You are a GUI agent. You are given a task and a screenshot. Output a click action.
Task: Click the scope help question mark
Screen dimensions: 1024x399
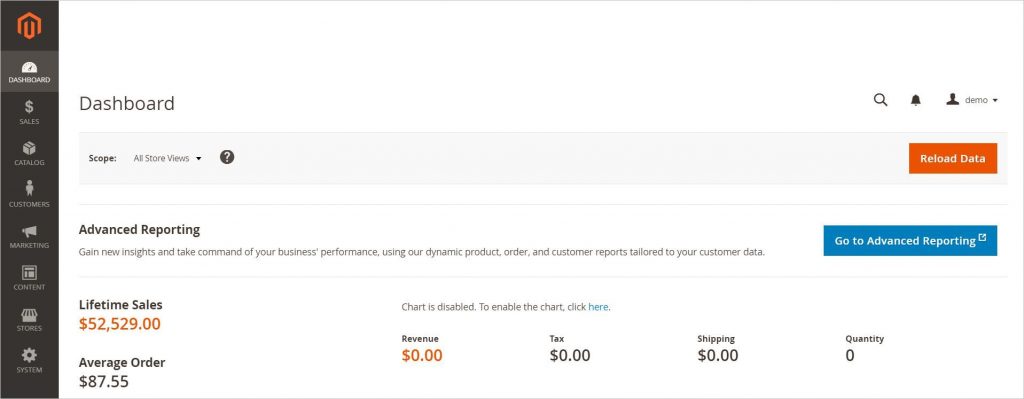click(227, 157)
